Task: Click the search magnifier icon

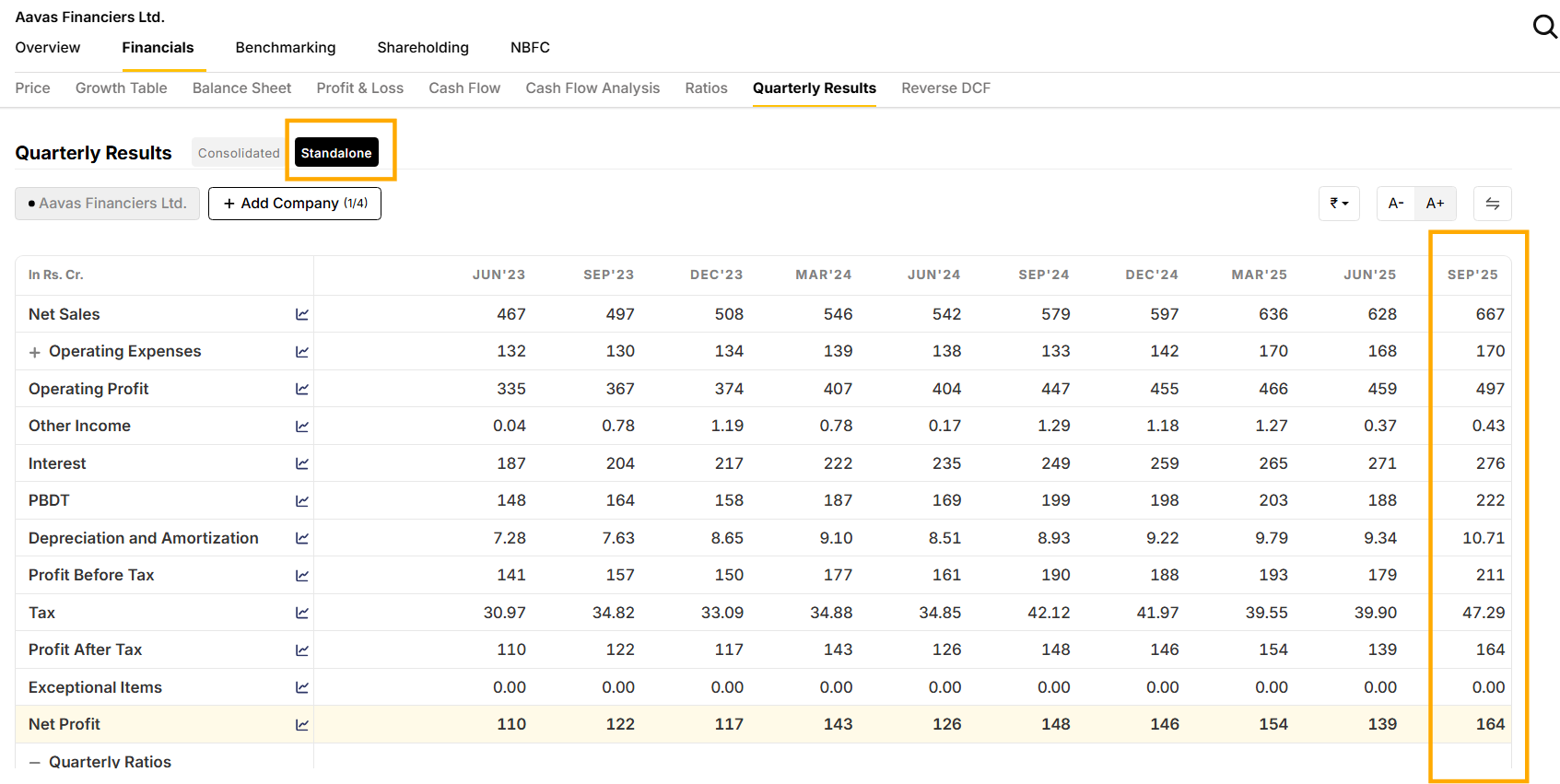Action: point(1543,27)
